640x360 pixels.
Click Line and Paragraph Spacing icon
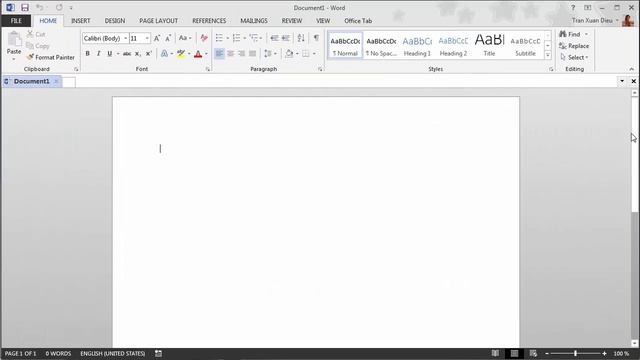tap(268, 54)
